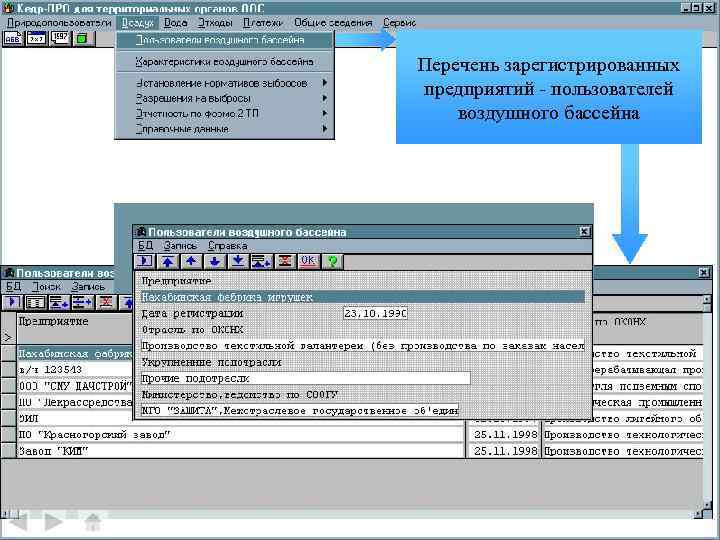The image size is (720, 540).
Task: Select 'Пользователи воздушного бассейна' menu entry
Action: [x=224, y=40]
